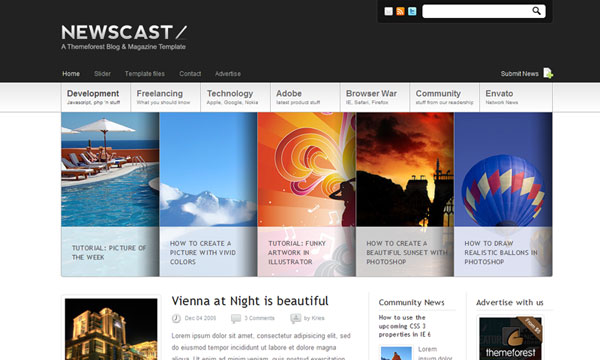Open Tutorial: Picture of the Week caption
This screenshot has width=600, height=360.
point(109,252)
